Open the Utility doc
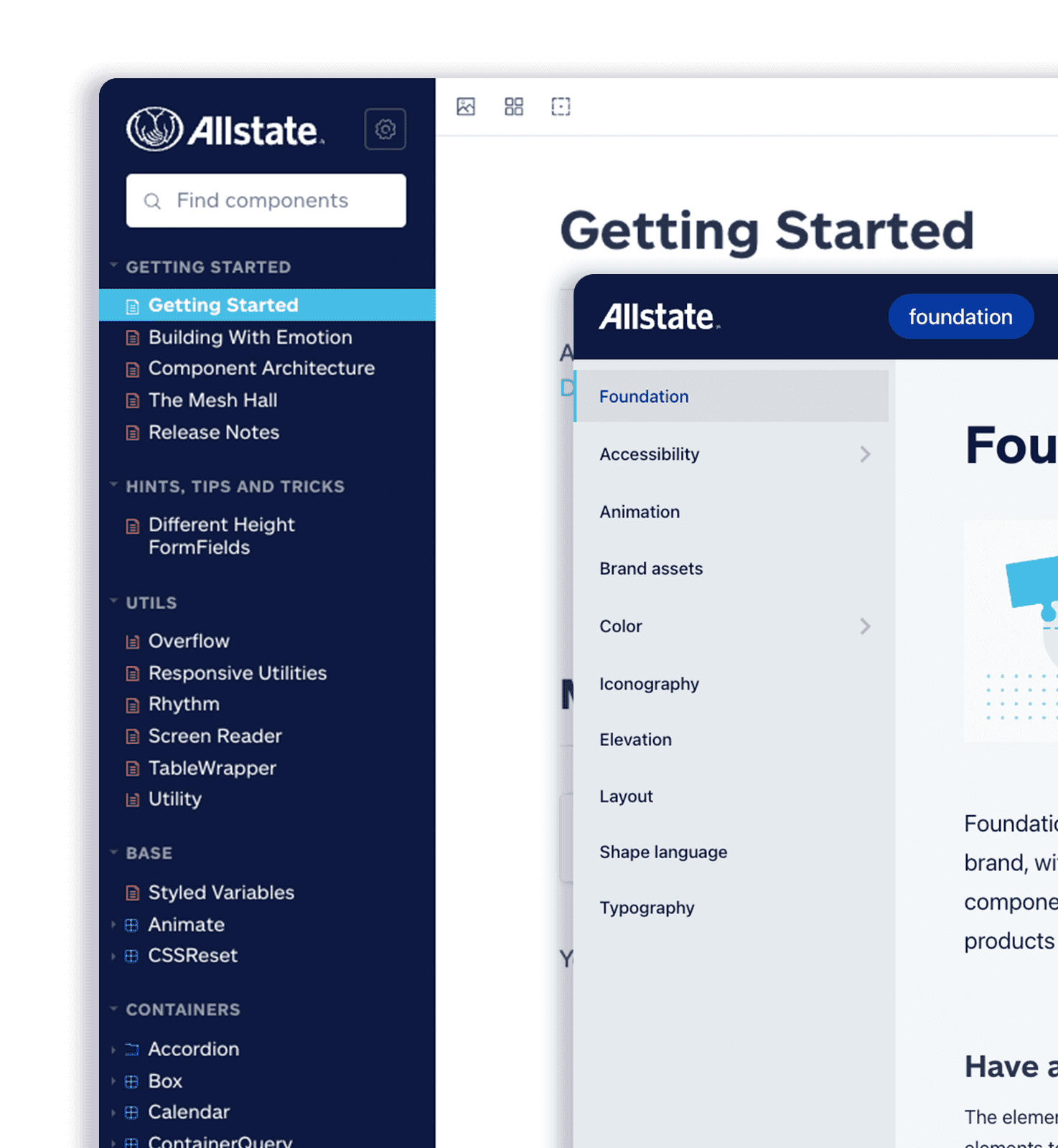Image resolution: width=1058 pixels, height=1148 pixels. (x=174, y=799)
